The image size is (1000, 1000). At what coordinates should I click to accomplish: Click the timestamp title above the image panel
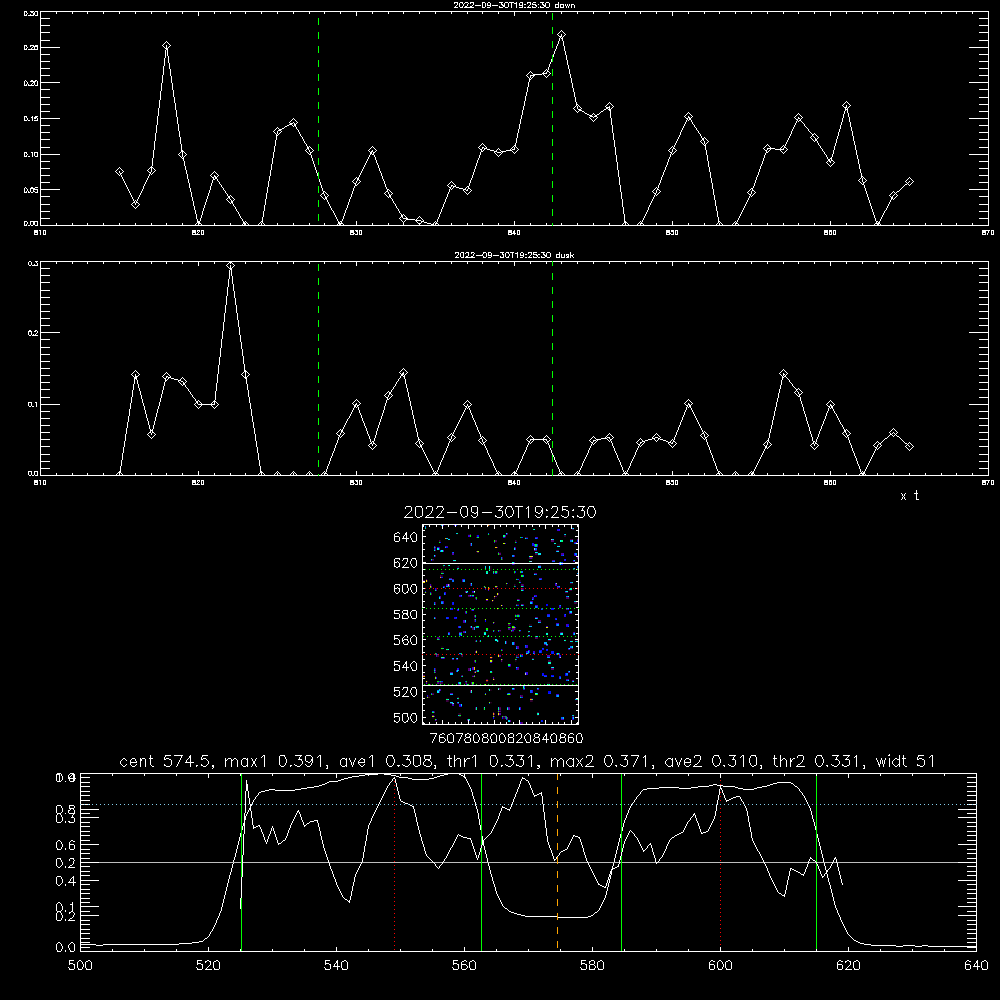(500, 512)
